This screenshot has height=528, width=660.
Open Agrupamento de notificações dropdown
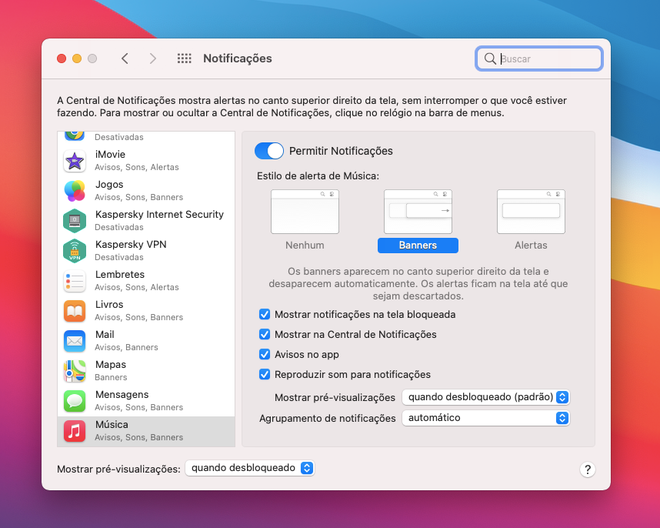(x=486, y=418)
